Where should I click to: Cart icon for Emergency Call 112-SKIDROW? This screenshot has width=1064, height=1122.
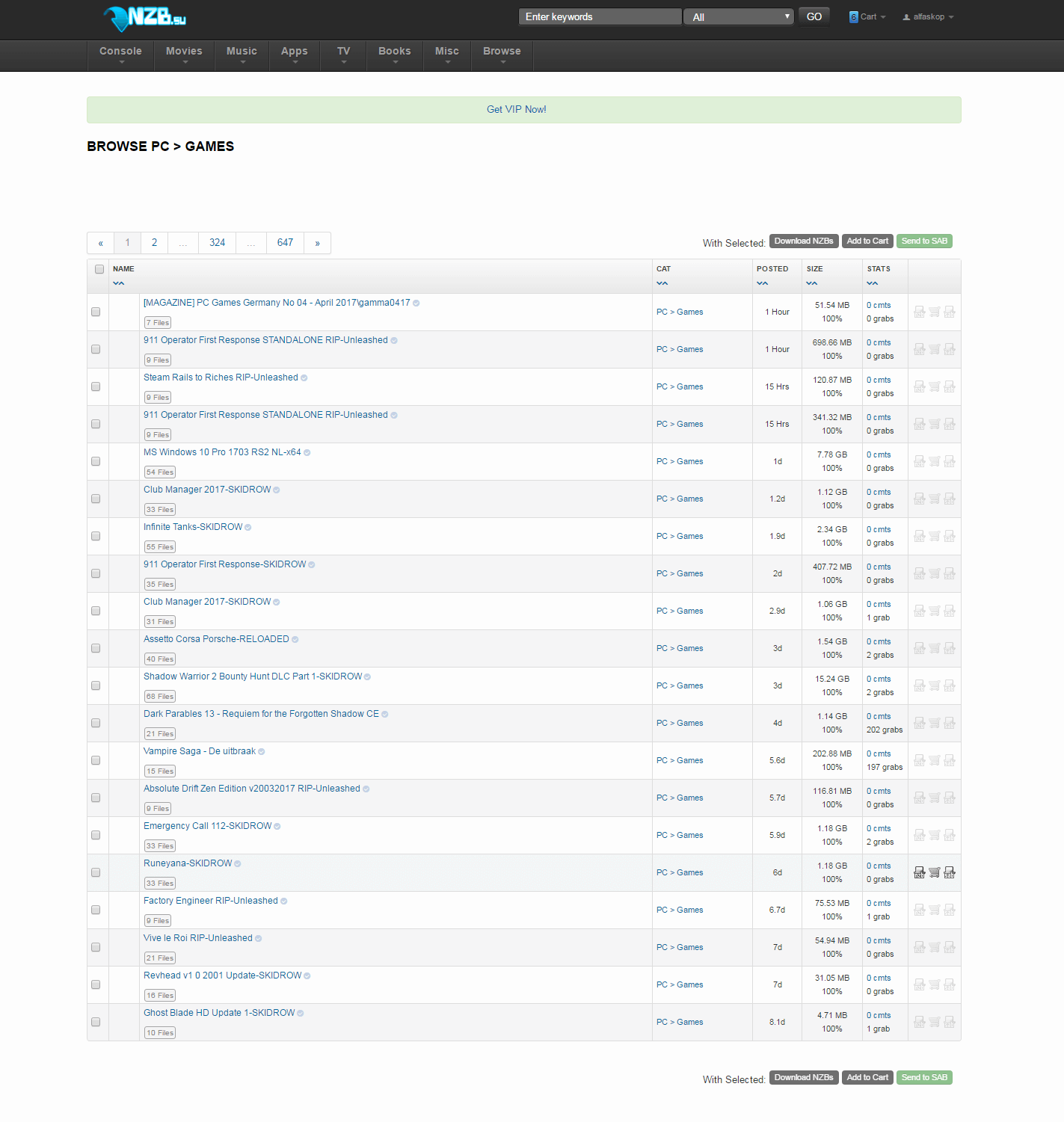coord(935,835)
